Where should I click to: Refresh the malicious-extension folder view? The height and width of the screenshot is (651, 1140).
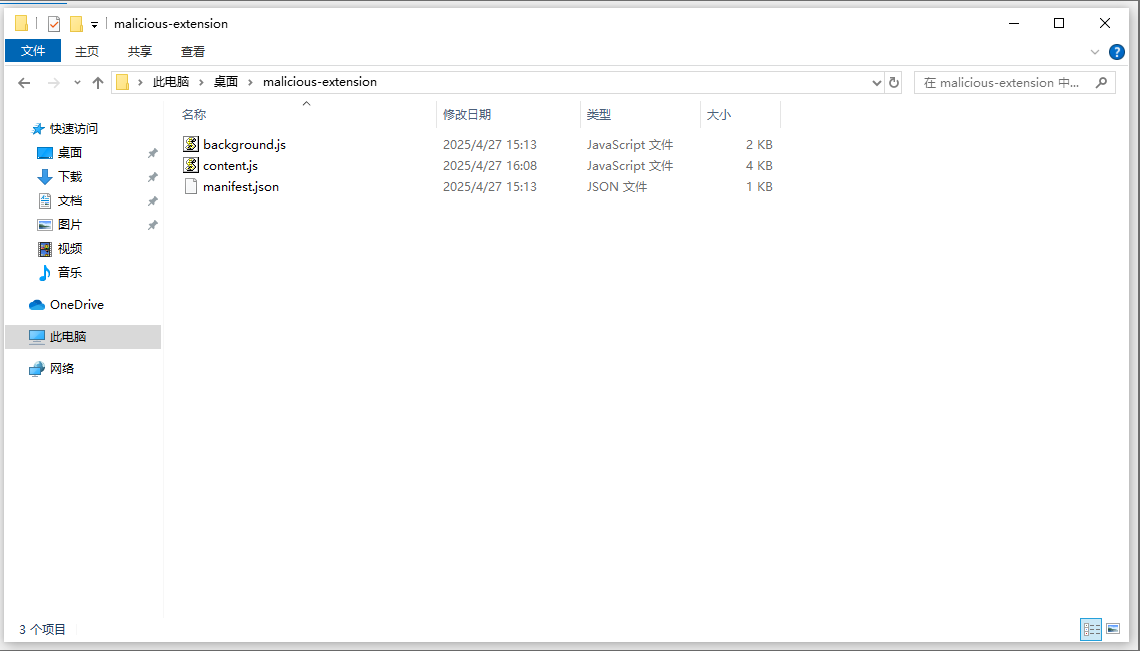click(x=894, y=82)
